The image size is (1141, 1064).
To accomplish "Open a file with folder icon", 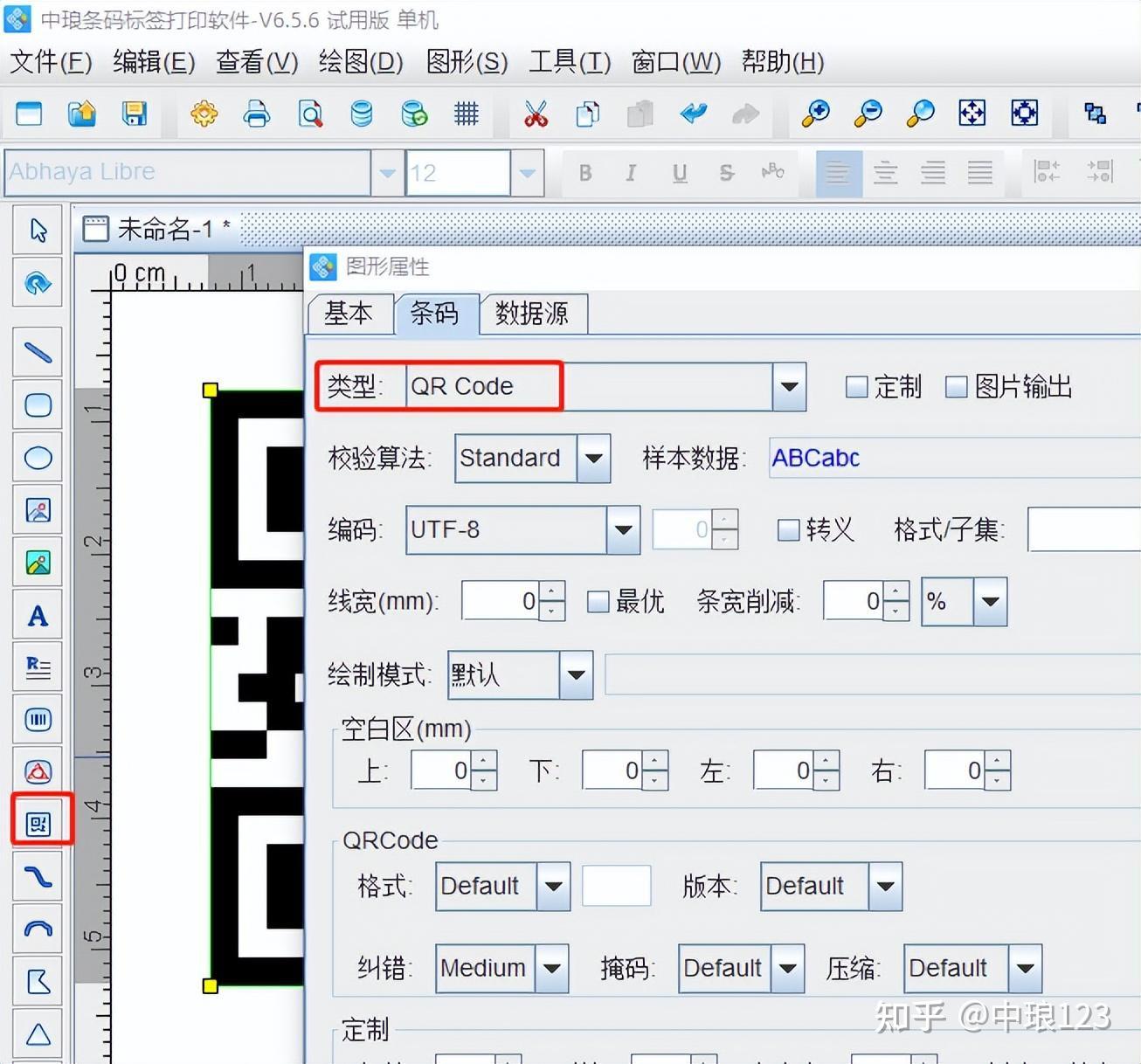I will click(82, 114).
